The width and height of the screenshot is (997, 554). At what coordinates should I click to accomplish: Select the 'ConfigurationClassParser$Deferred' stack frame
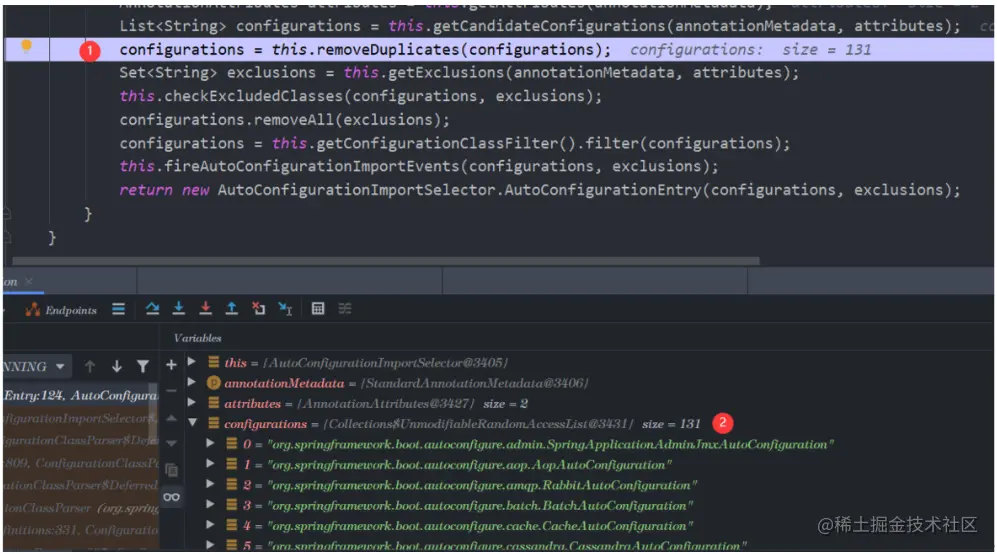(80, 485)
